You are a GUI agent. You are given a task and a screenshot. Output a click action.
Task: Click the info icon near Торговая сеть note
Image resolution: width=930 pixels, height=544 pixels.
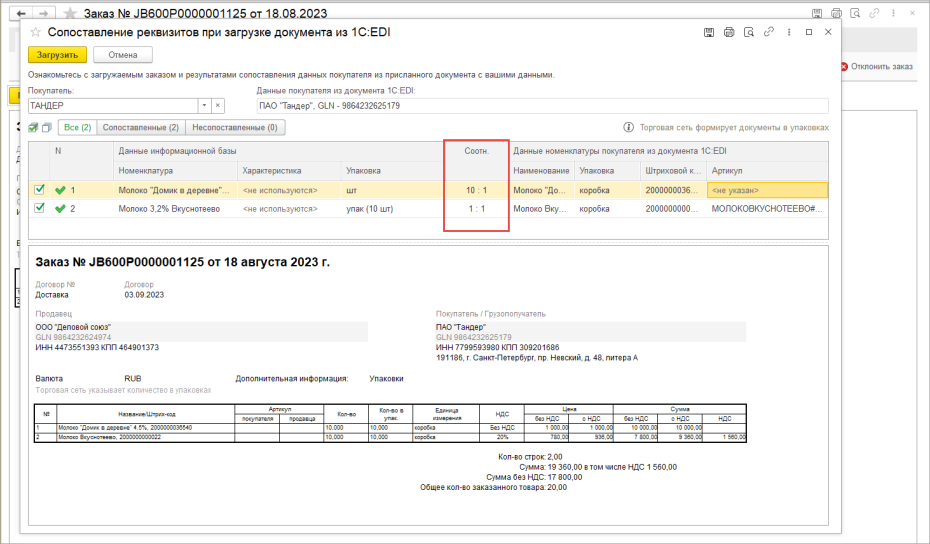pyautogui.click(x=629, y=128)
